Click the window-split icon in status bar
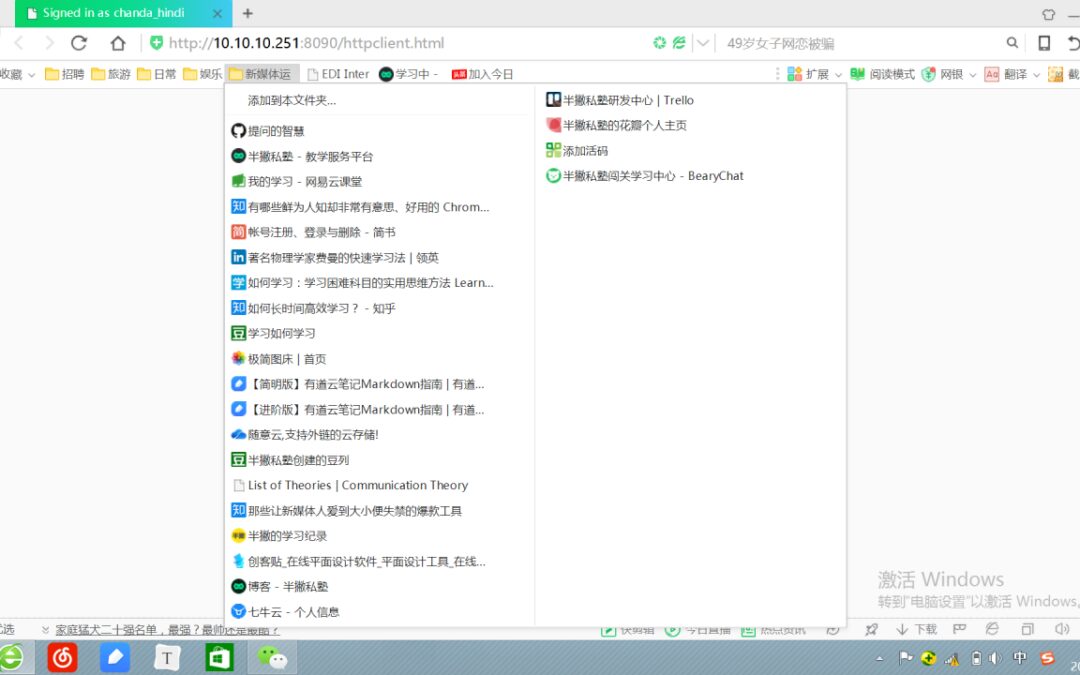 [1028, 629]
